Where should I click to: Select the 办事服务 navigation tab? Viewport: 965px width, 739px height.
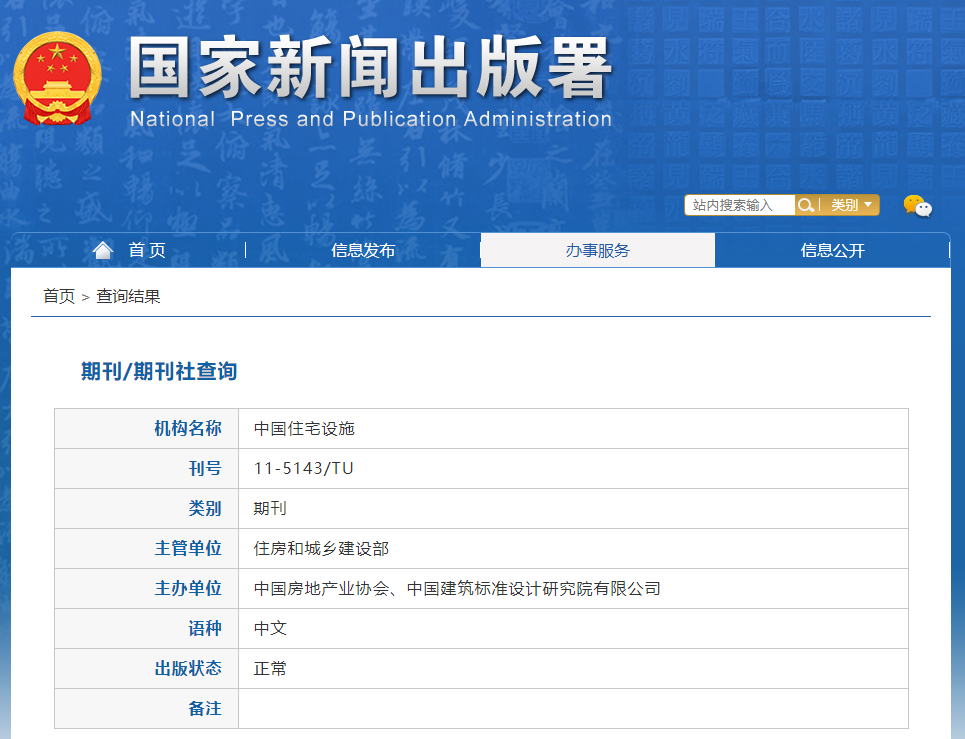tap(597, 251)
